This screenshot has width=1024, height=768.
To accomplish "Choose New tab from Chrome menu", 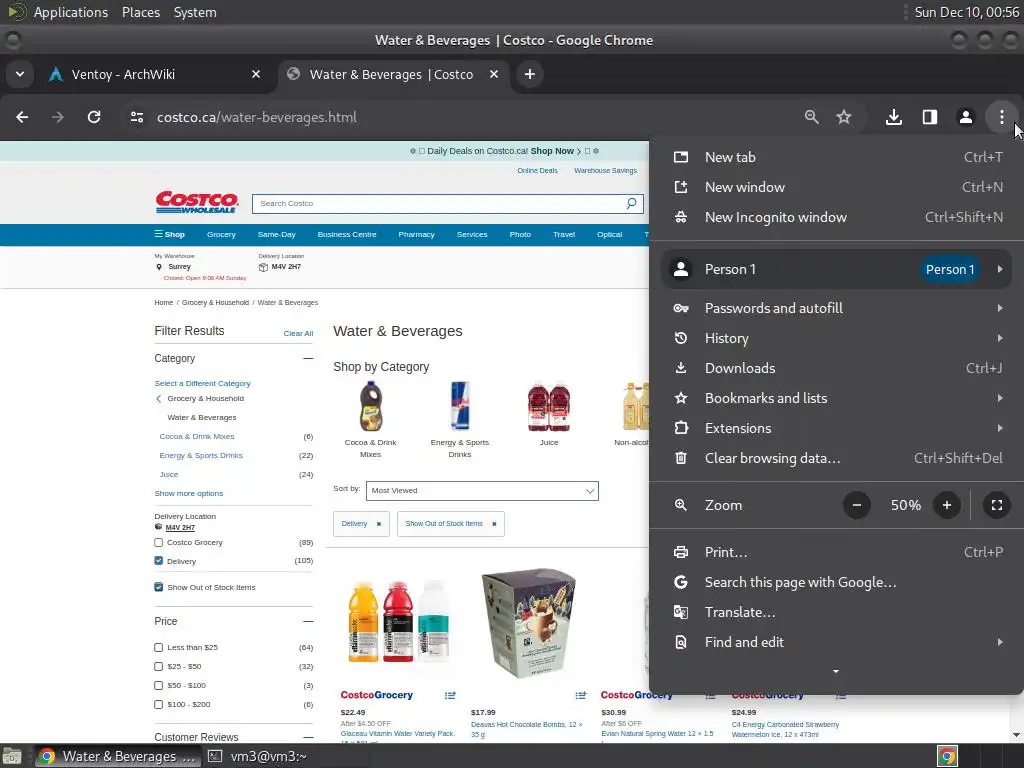I will coord(837,157).
